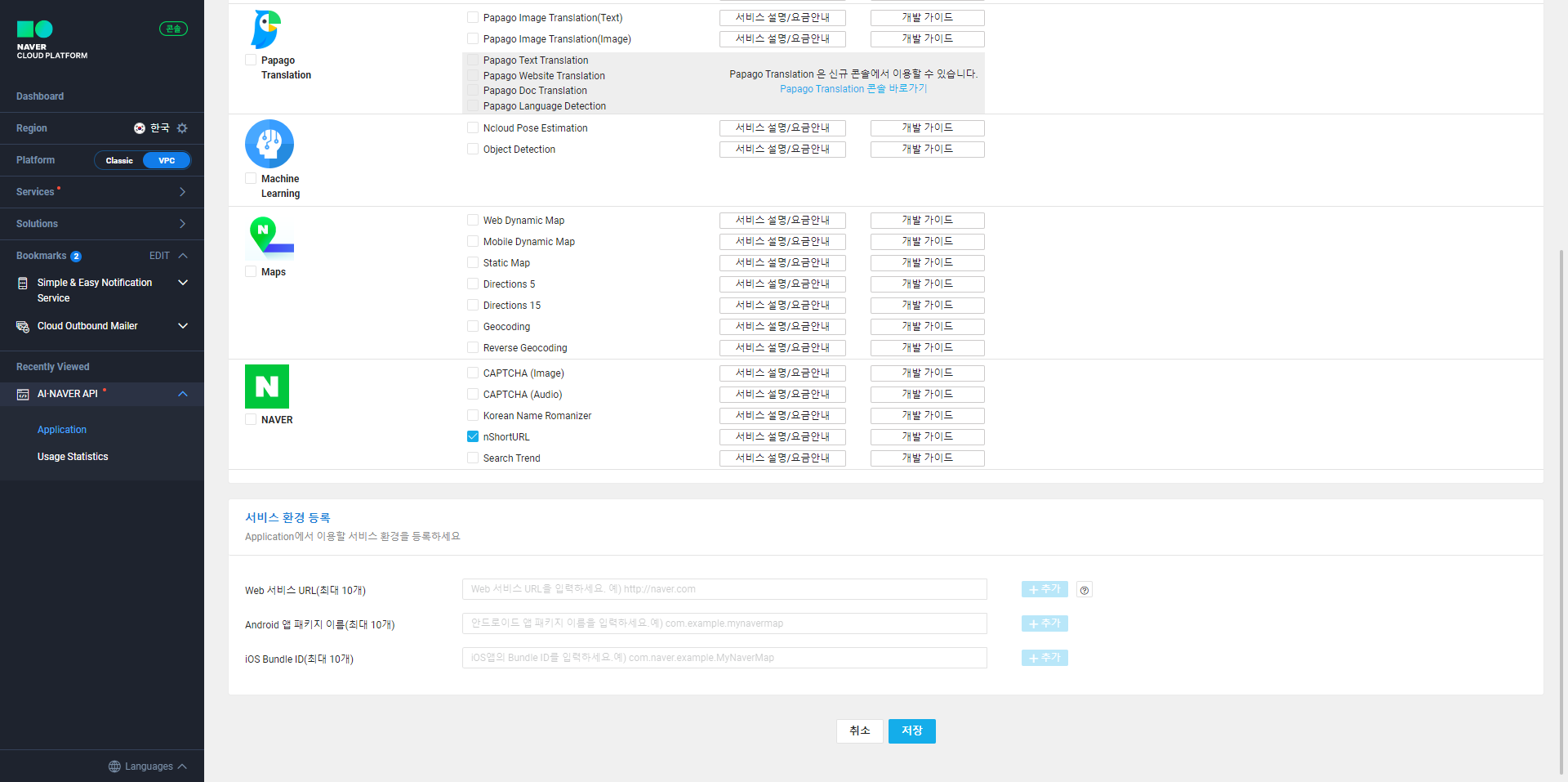Expand the Solutions menu arrow

click(182, 224)
